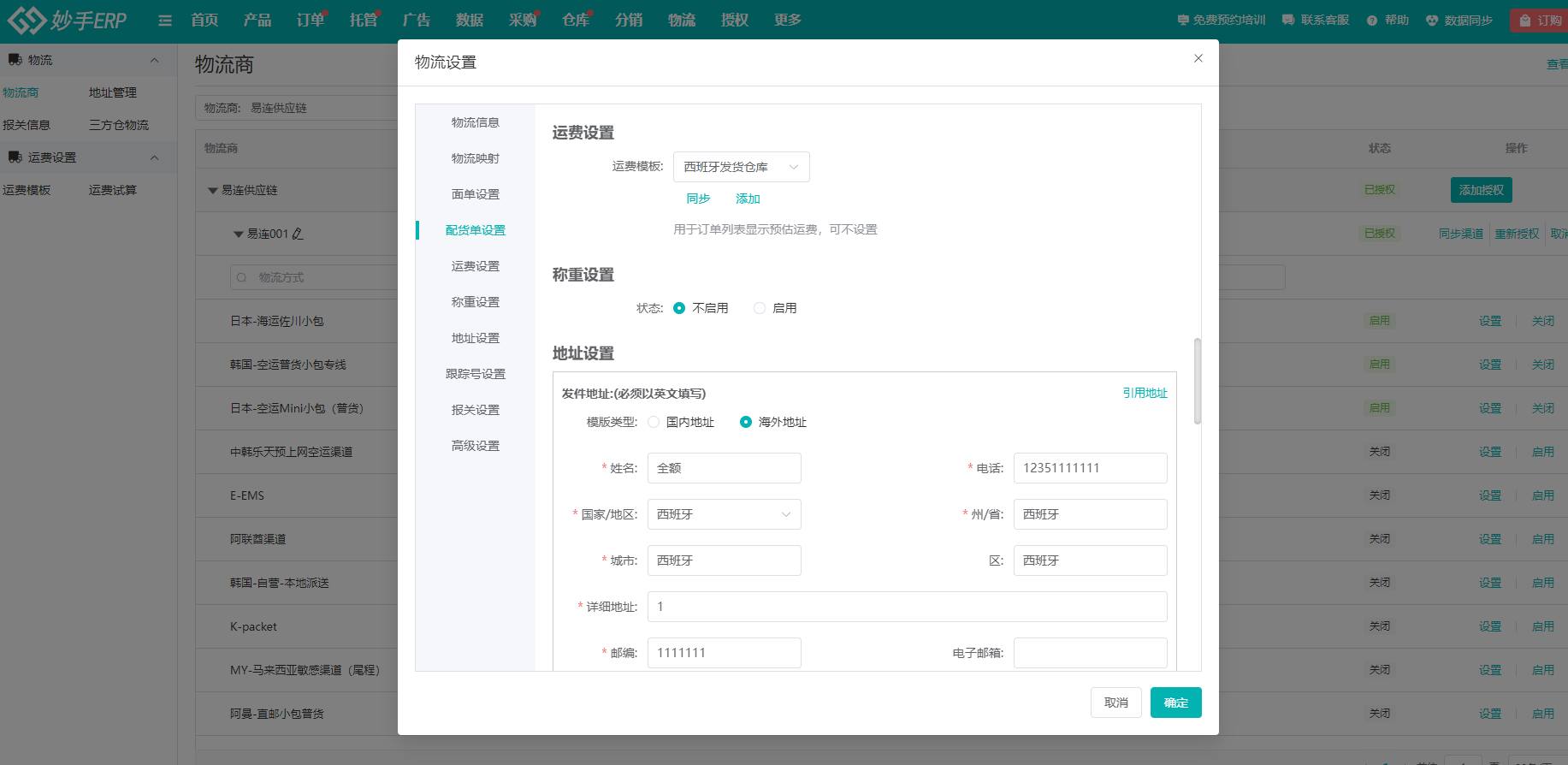Click 添加 link under 运费模板
This screenshot has height=765, width=1568.
tap(748, 199)
